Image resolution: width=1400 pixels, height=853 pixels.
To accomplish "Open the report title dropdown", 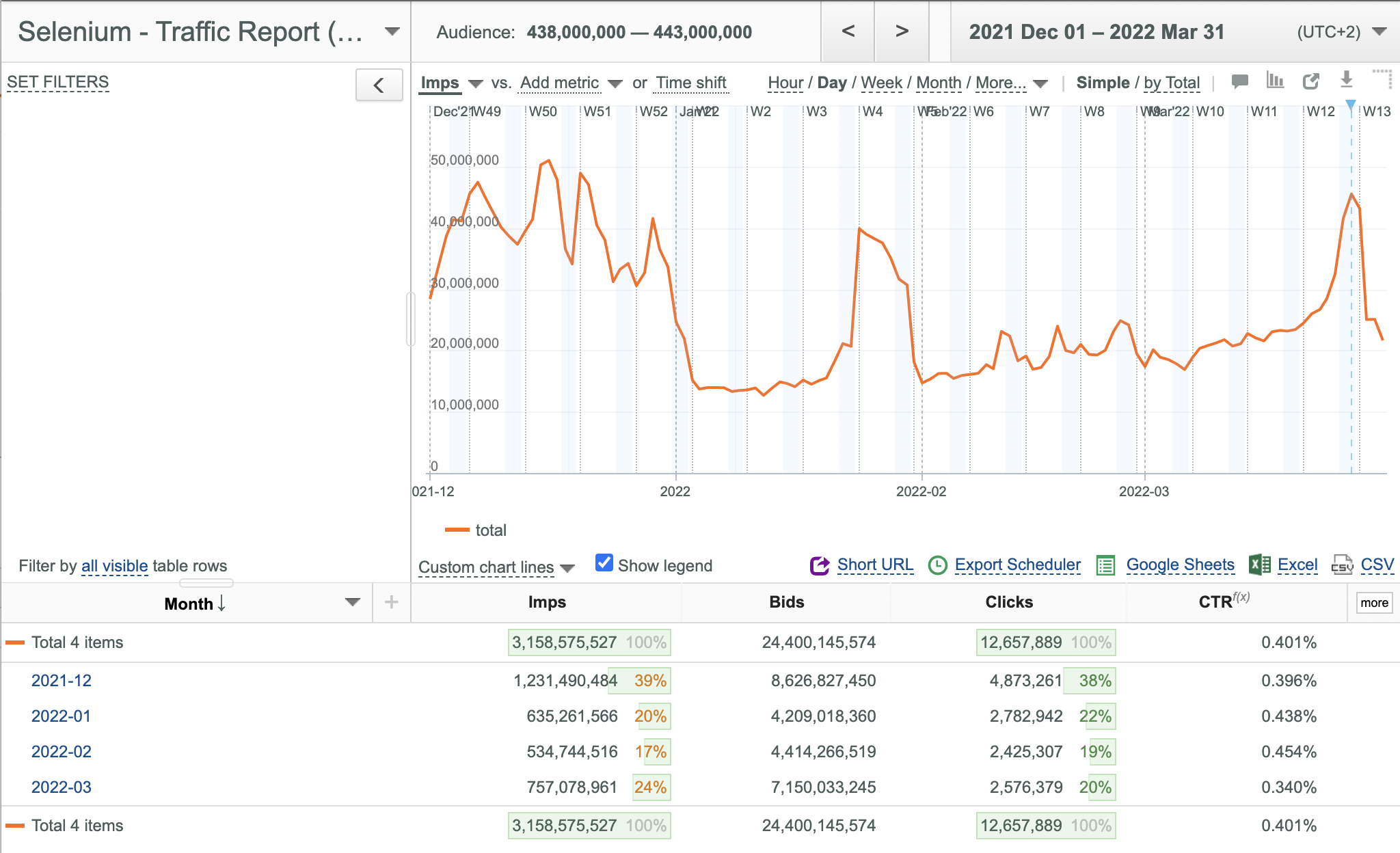I will click(392, 31).
